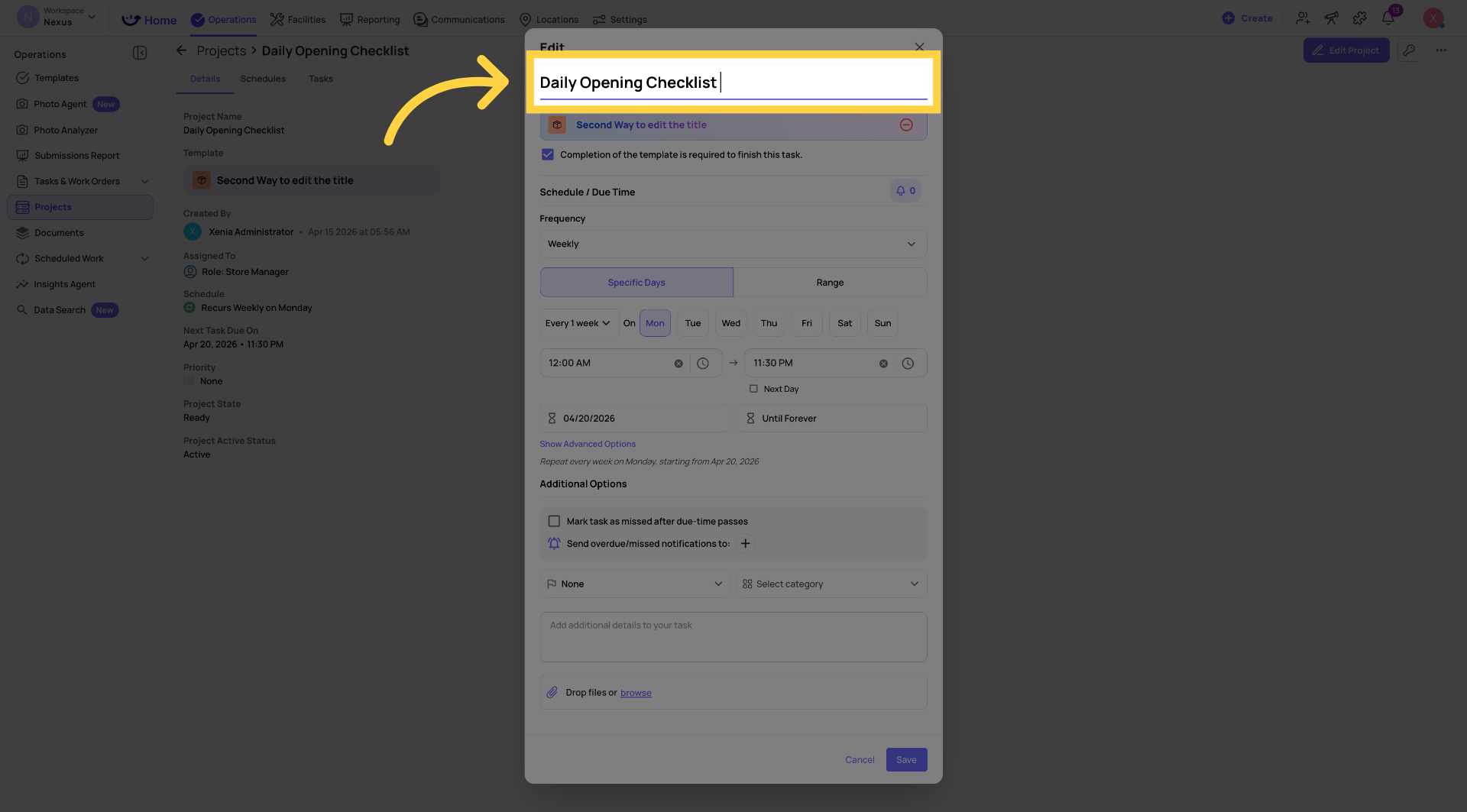Open the priority None dropdown
This screenshot has height=812, width=1467.
click(x=635, y=584)
